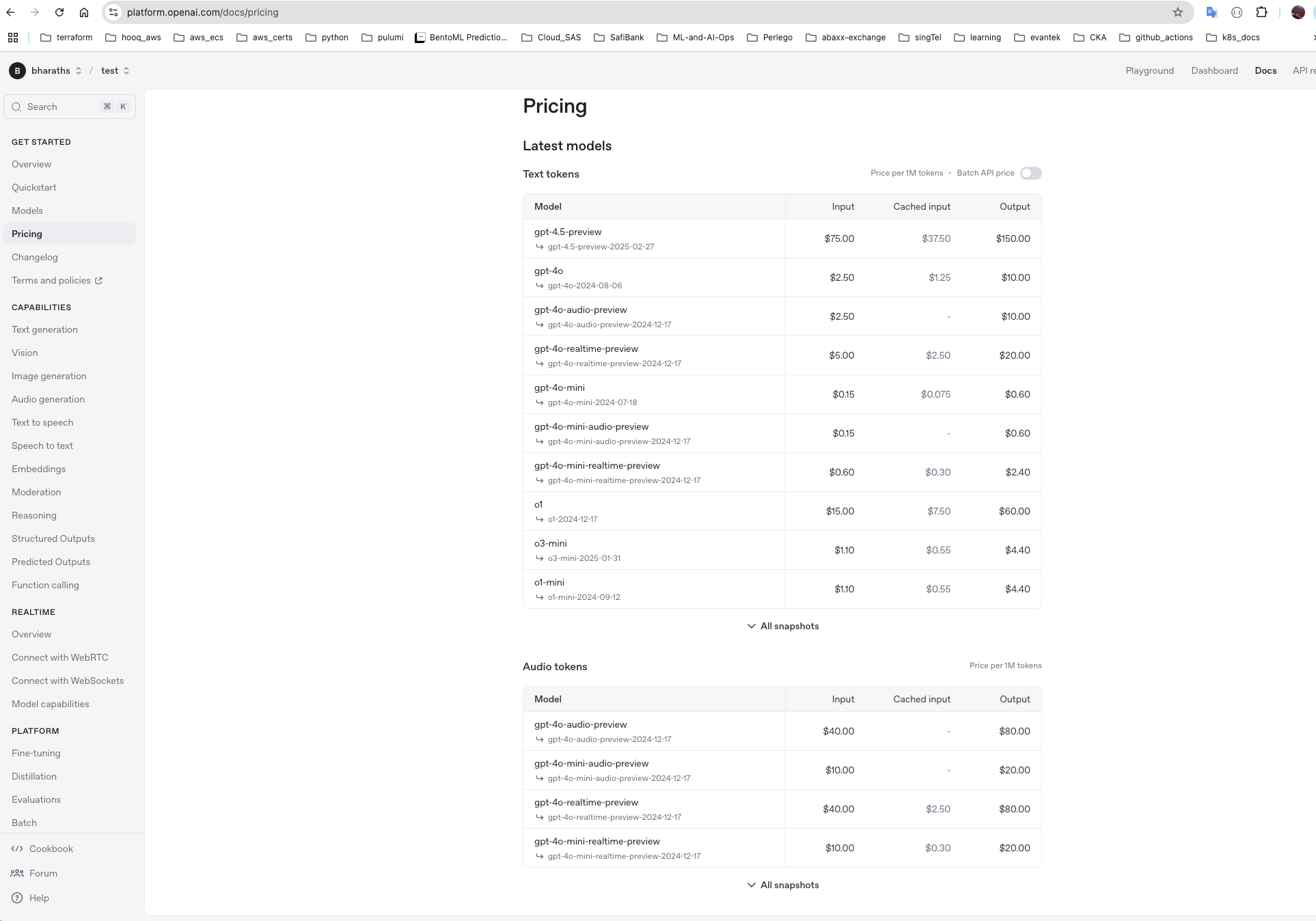Open the SafiBank bookmark folder
The width and height of the screenshot is (1316, 921).
(618, 38)
